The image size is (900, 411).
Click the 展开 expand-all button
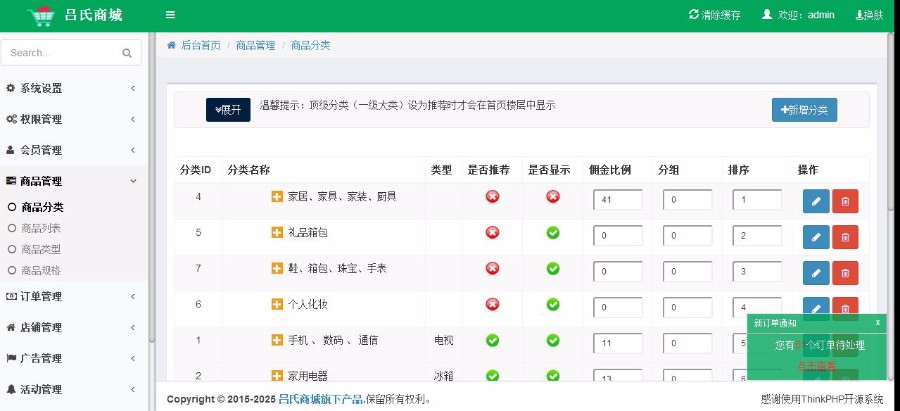(228, 110)
